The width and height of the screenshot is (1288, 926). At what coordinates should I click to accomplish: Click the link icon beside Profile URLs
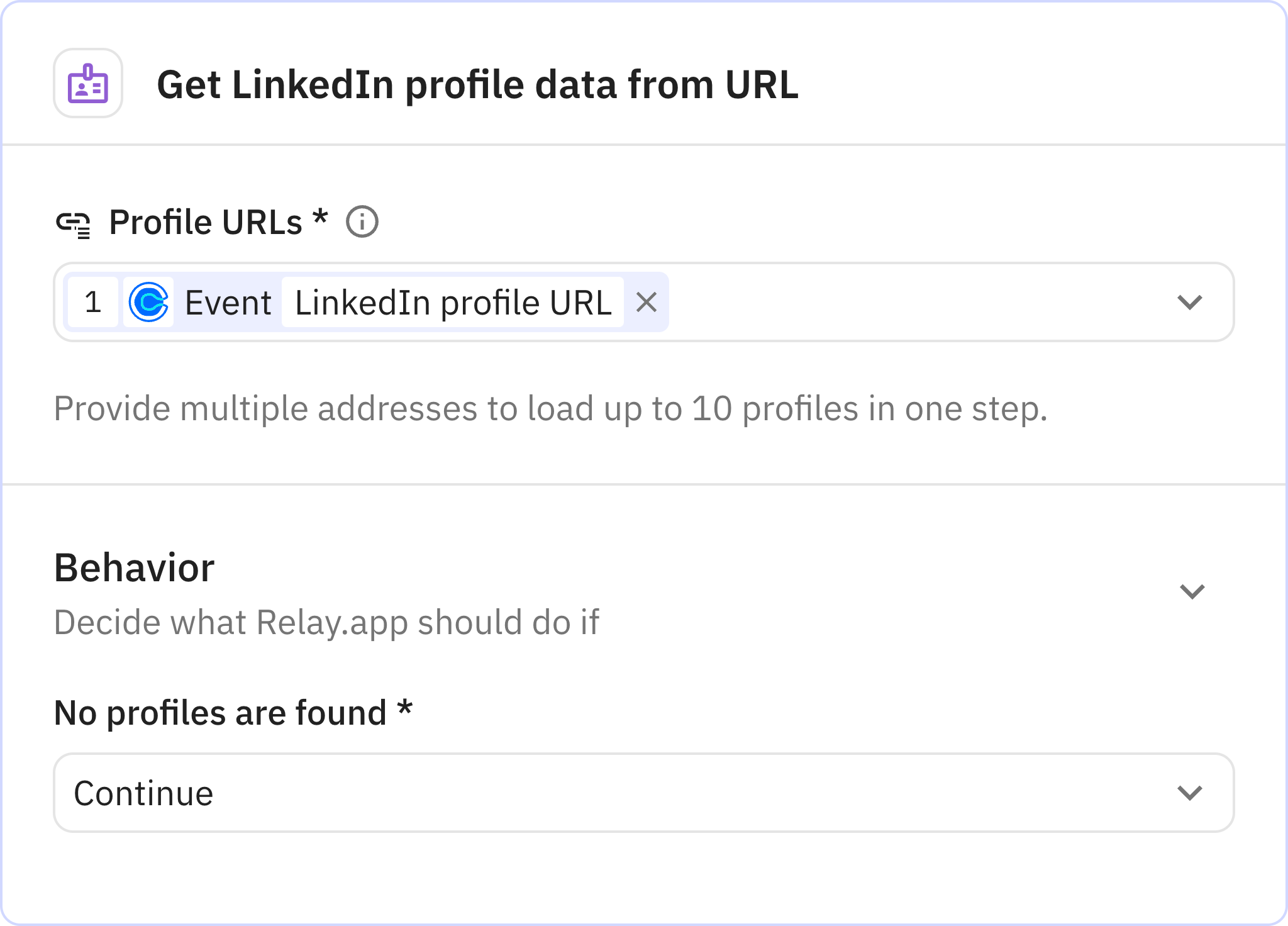[x=75, y=221]
